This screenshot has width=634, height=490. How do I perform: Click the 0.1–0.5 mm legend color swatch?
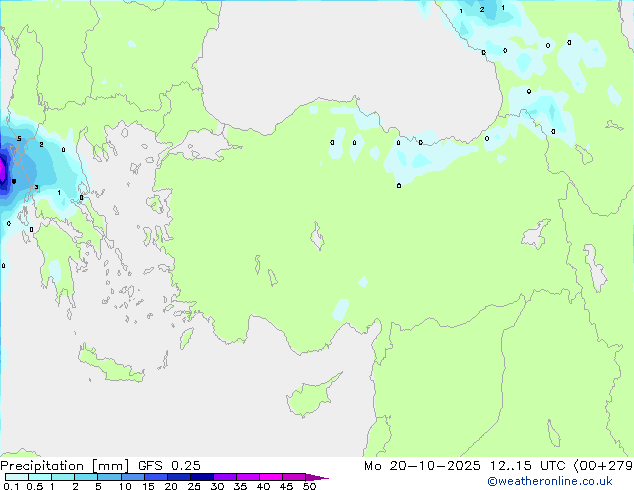(x=17, y=477)
